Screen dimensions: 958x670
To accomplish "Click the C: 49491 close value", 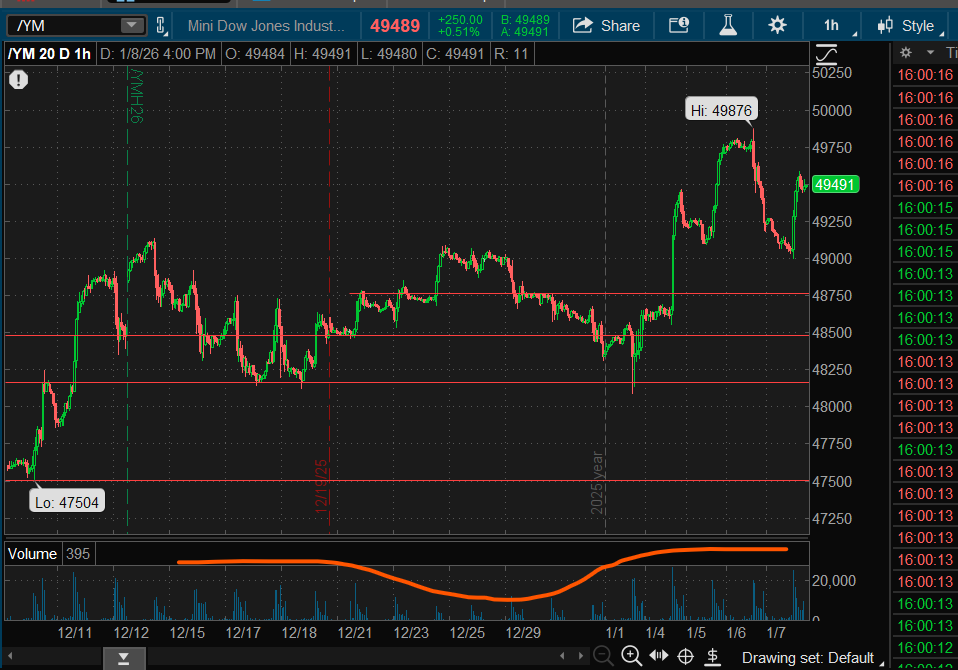I will point(455,54).
